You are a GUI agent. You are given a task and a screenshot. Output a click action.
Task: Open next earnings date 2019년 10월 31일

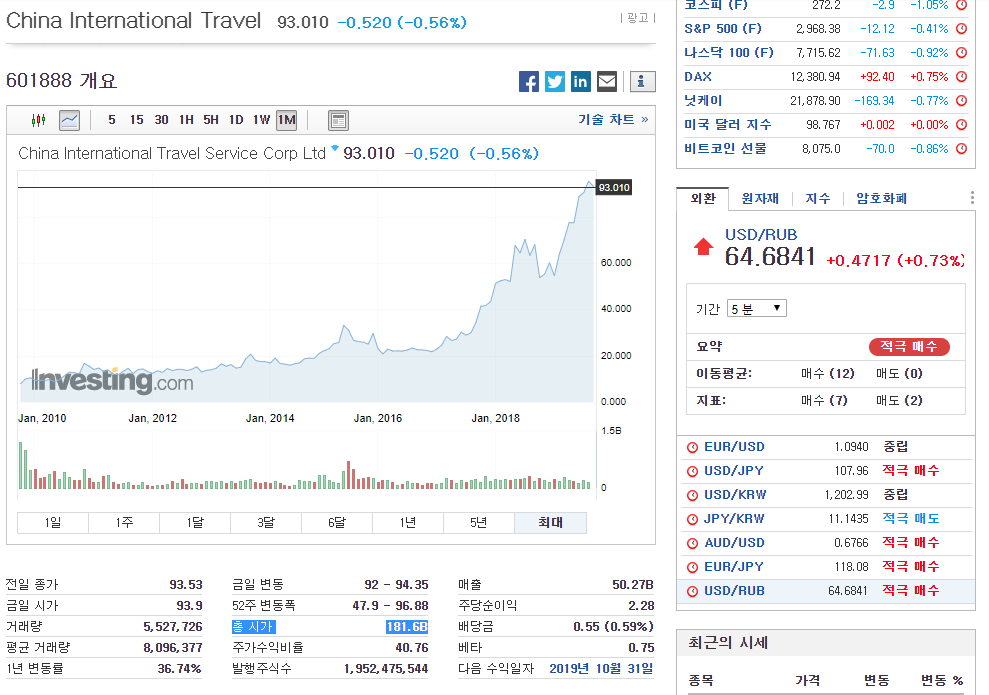[601, 669]
